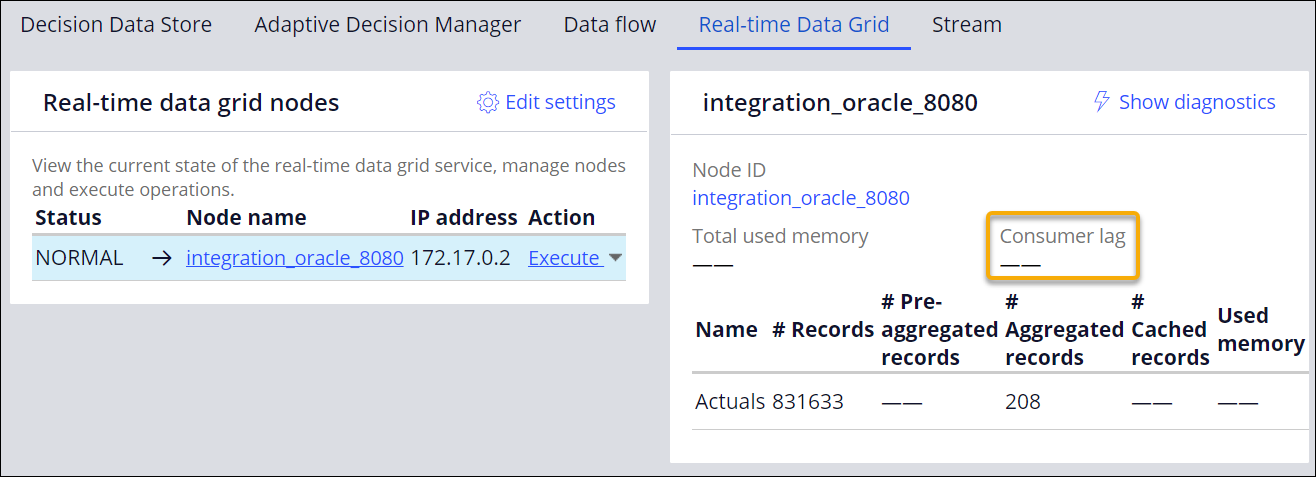Click the link under Node ID
Viewport: 1316px width, 477px height.
click(x=801, y=198)
